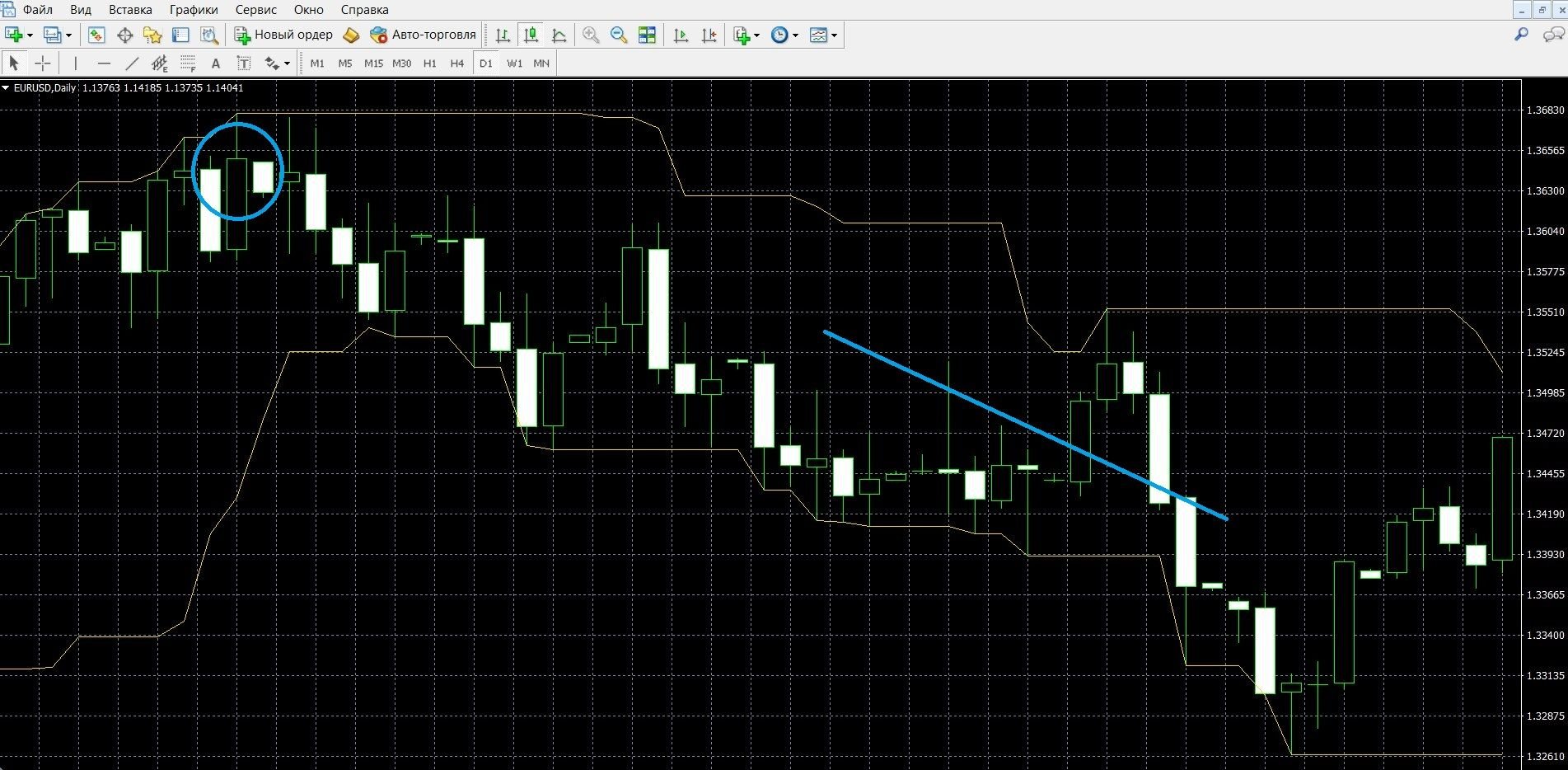The width and height of the screenshot is (1568, 770).
Task: Expand the periods clock dropdown arrow
Action: click(x=795, y=35)
